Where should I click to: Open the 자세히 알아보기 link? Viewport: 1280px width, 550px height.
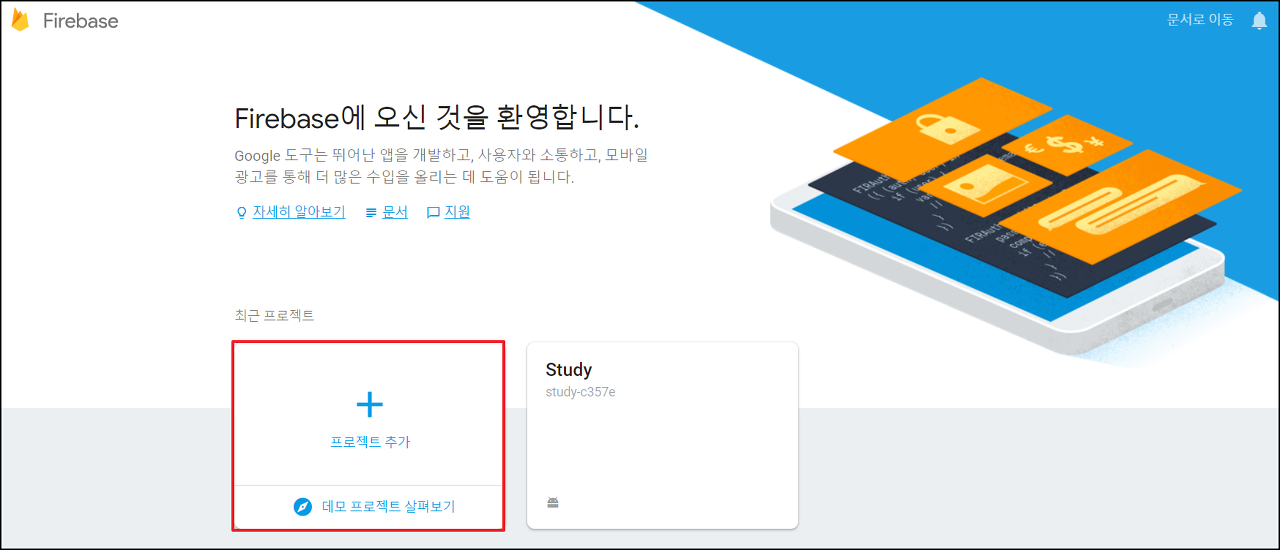pos(299,212)
